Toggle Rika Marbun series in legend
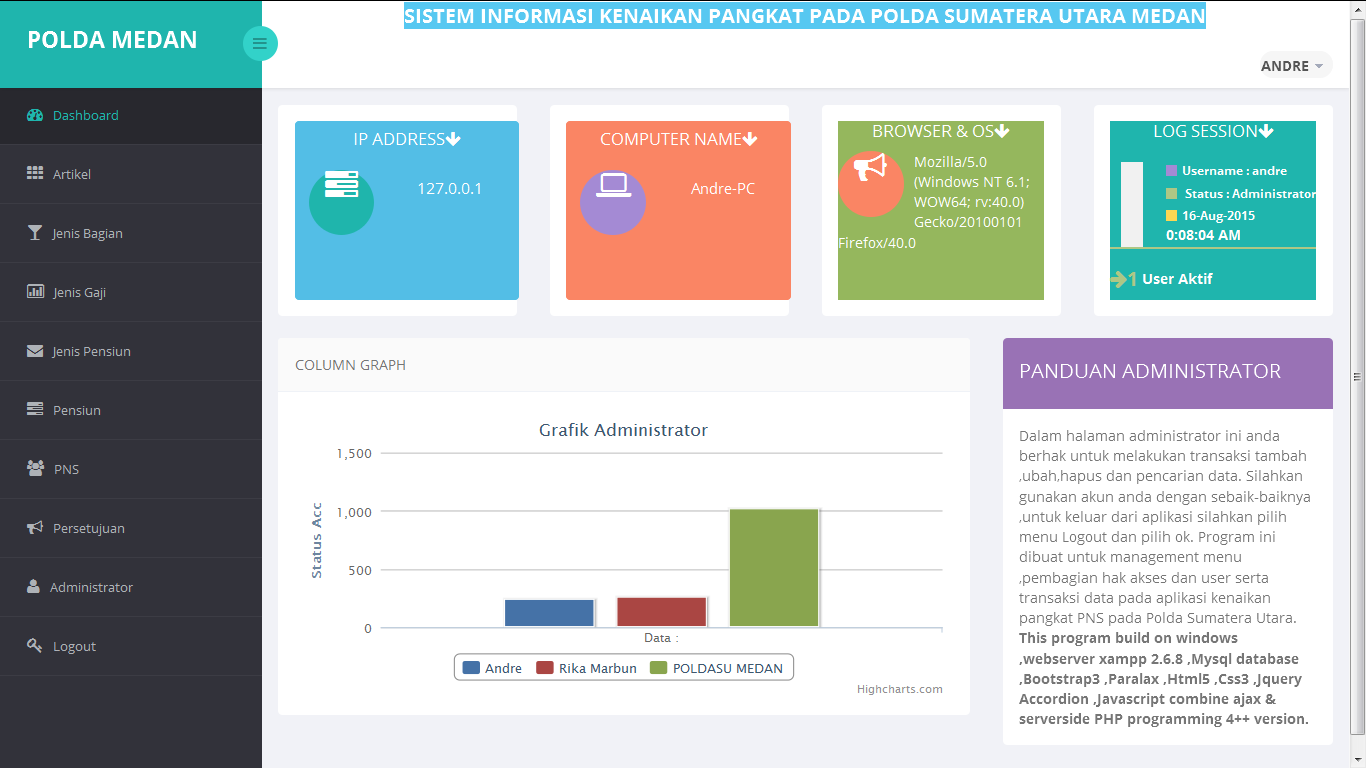1366x768 pixels. [587, 668]
